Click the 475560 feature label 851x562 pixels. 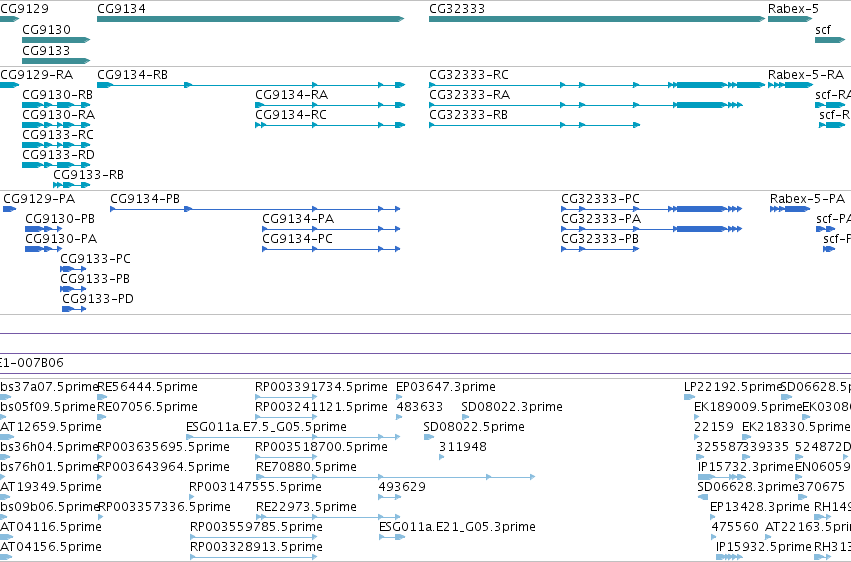[x=735, y=527]
